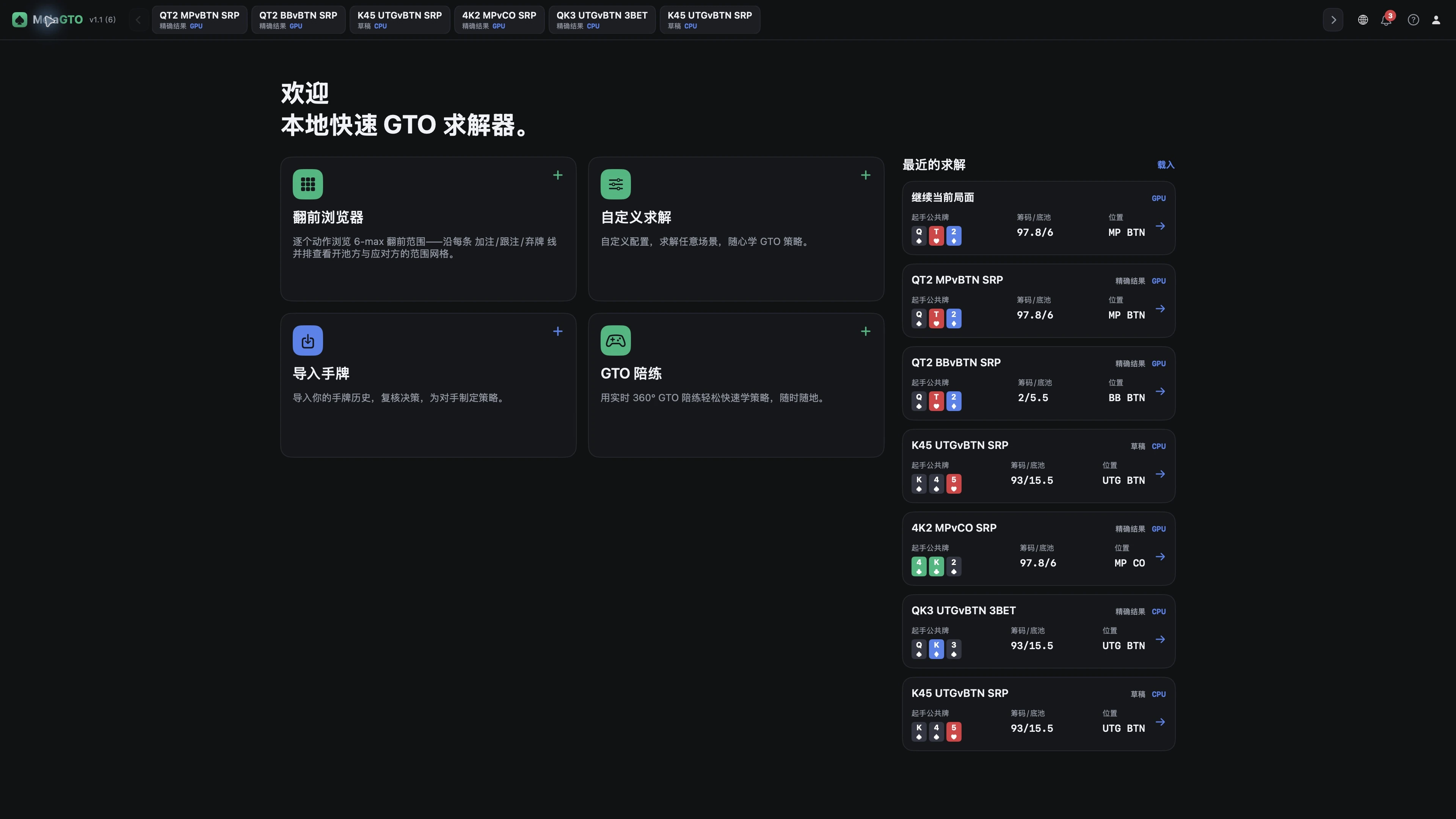Click 最近的求解 heading
Viewport: 1456px width, 819px height.
pos(934,165)
